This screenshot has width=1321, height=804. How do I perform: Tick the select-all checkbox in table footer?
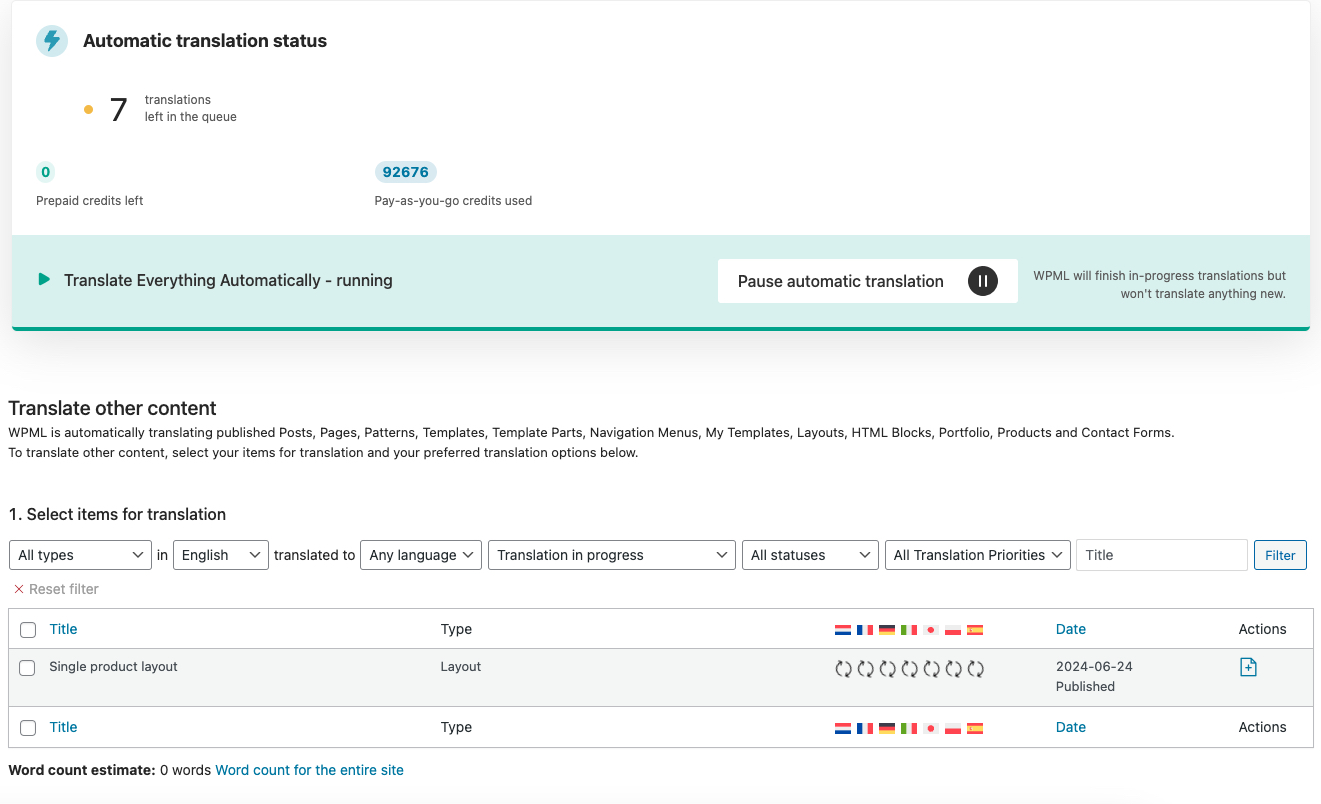click(x=28, y=728)
